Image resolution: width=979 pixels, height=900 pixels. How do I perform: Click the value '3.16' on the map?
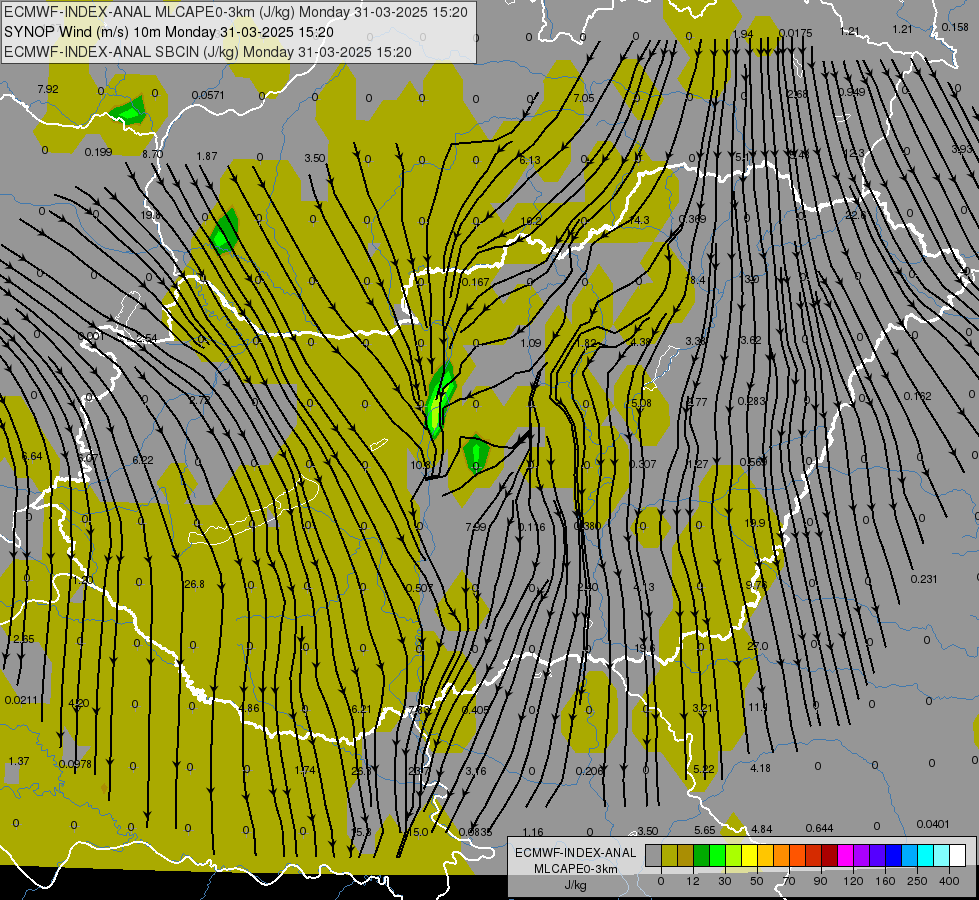(476, 771)
